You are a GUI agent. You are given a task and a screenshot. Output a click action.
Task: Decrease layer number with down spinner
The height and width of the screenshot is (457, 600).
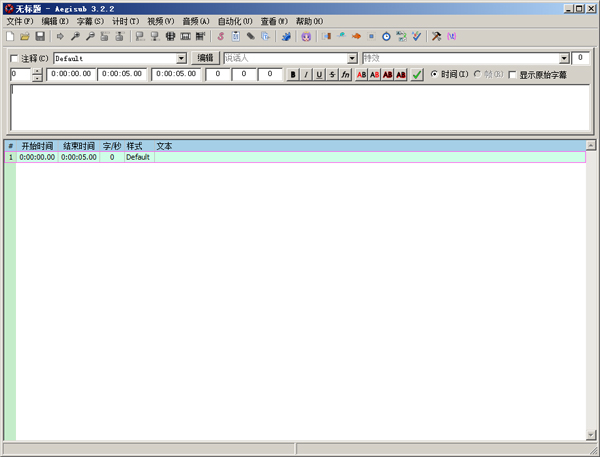tap(37, 78)
